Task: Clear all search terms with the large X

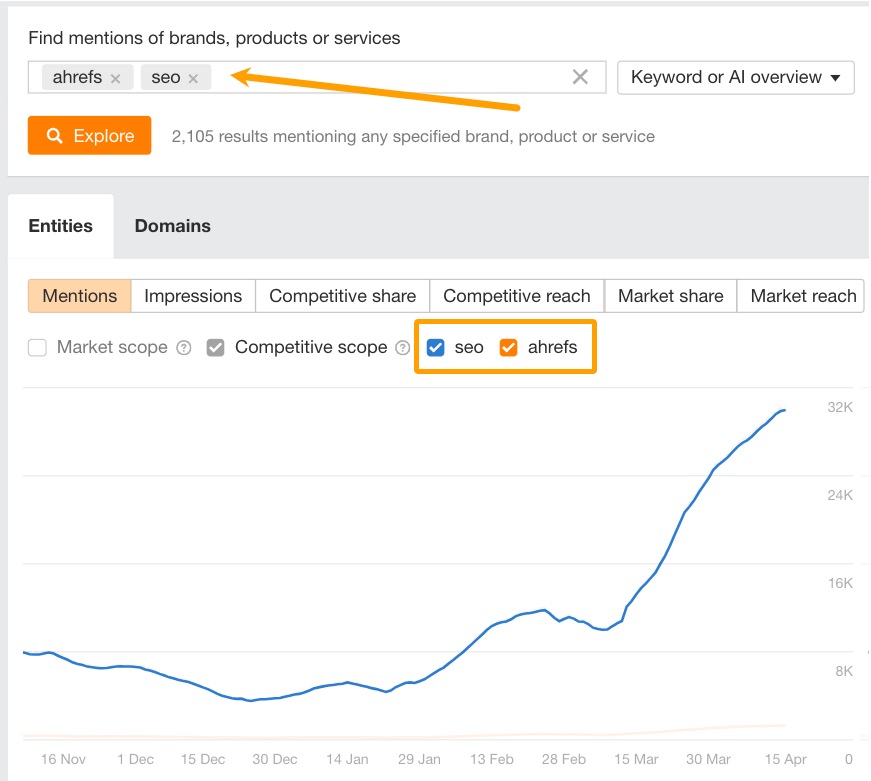Action: (x=580, y=76)
